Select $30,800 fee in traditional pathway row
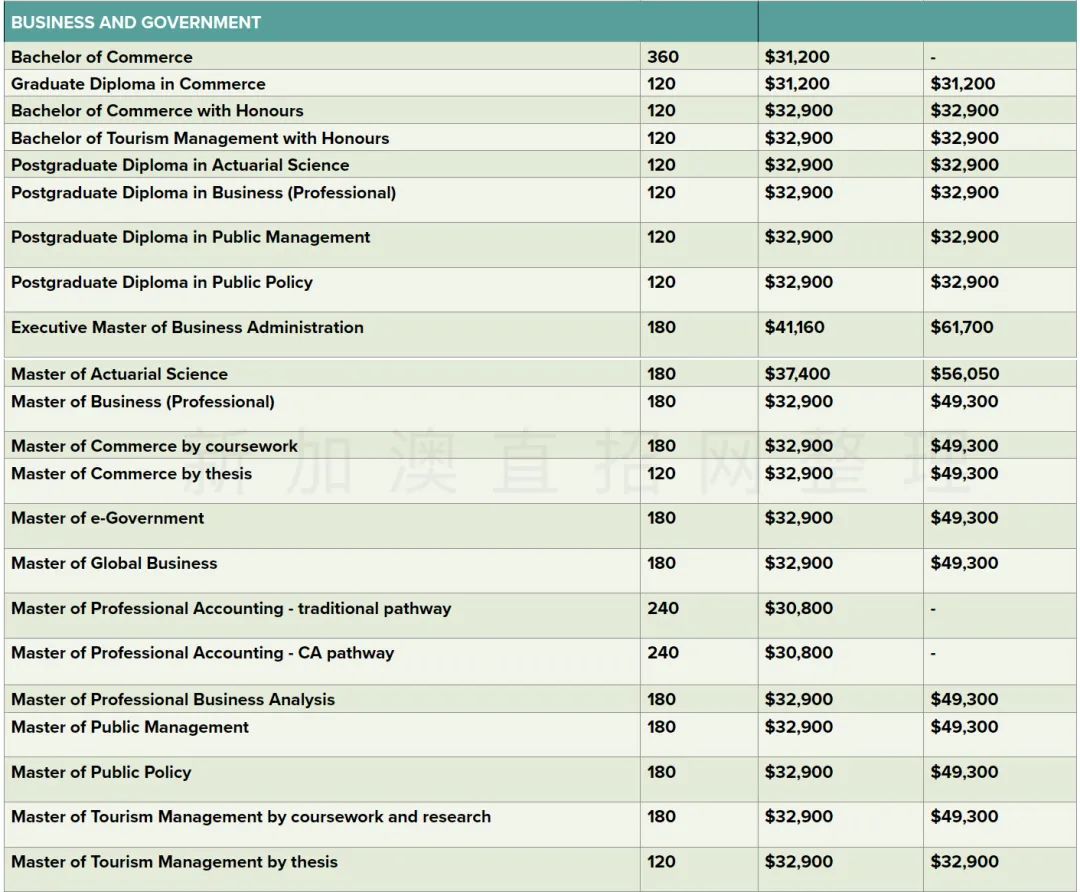 coord(798,608)
